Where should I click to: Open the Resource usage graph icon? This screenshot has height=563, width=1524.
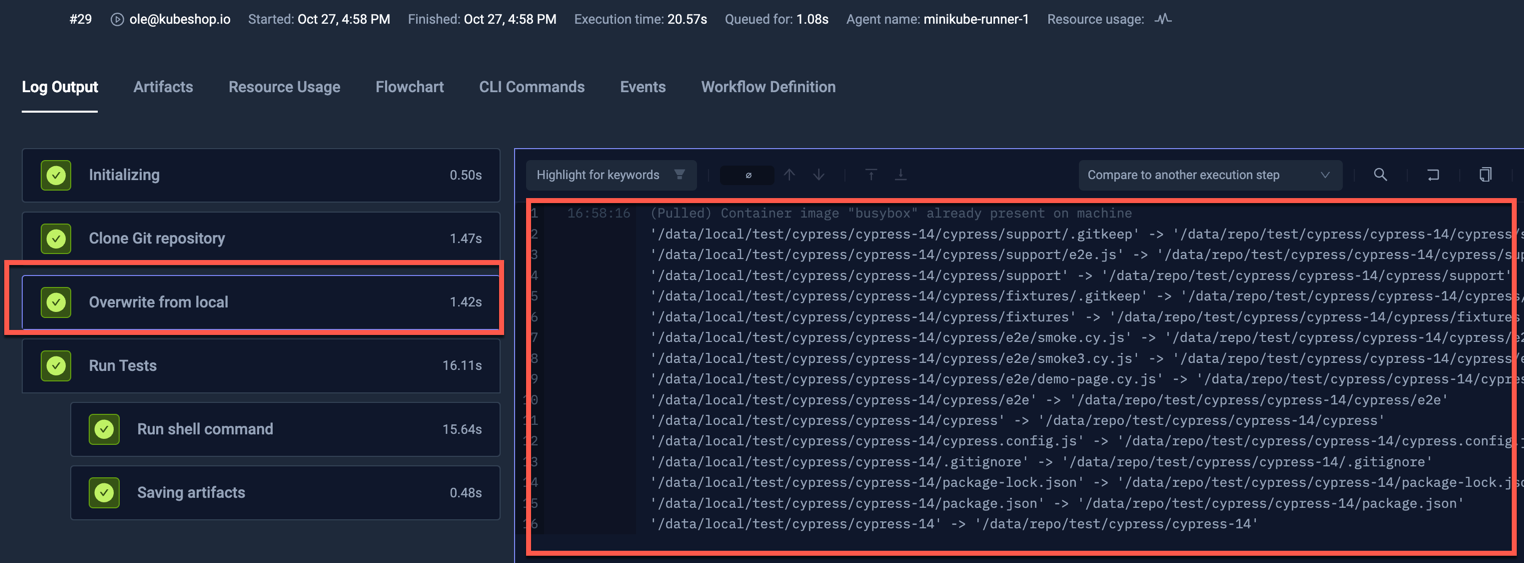tap(1163, 19)
